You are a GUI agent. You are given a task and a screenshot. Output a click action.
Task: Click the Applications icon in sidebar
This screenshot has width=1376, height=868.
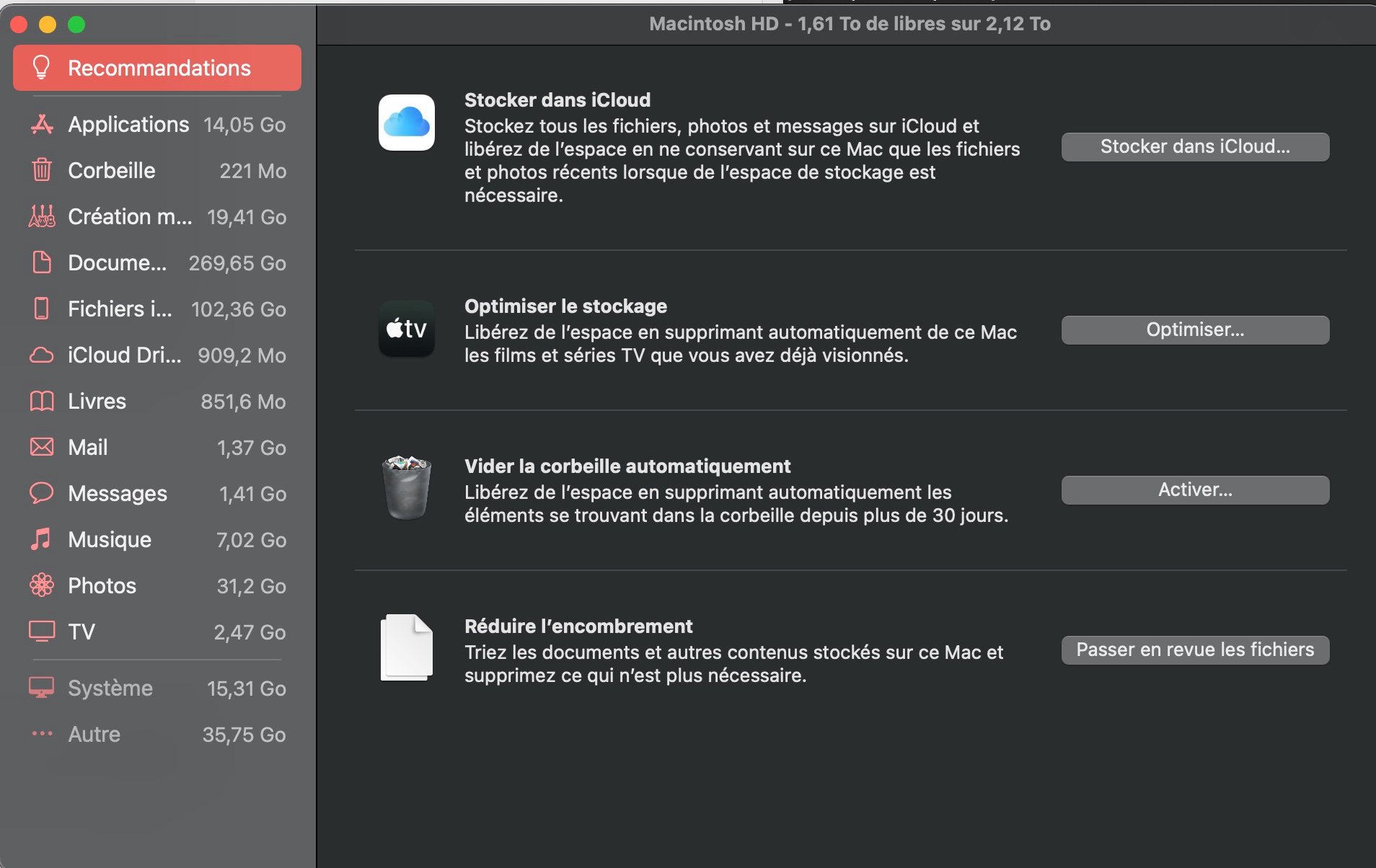[42, 125]
